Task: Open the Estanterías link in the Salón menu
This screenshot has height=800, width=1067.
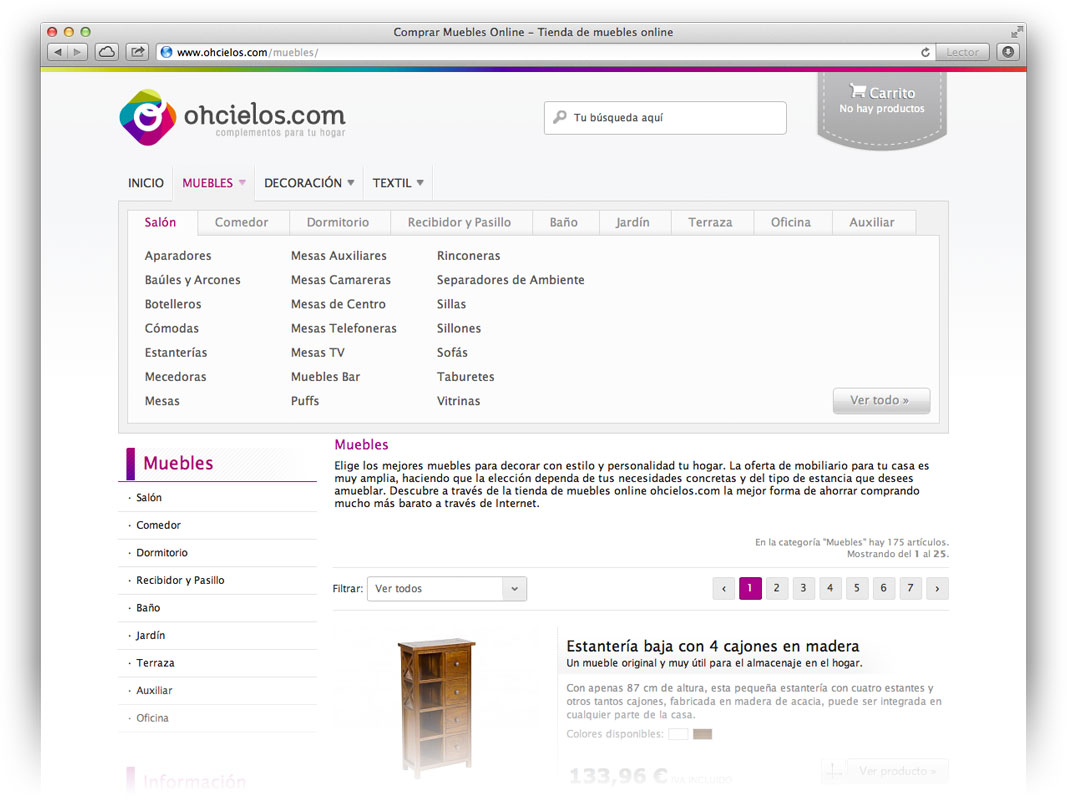Action: 176,352
